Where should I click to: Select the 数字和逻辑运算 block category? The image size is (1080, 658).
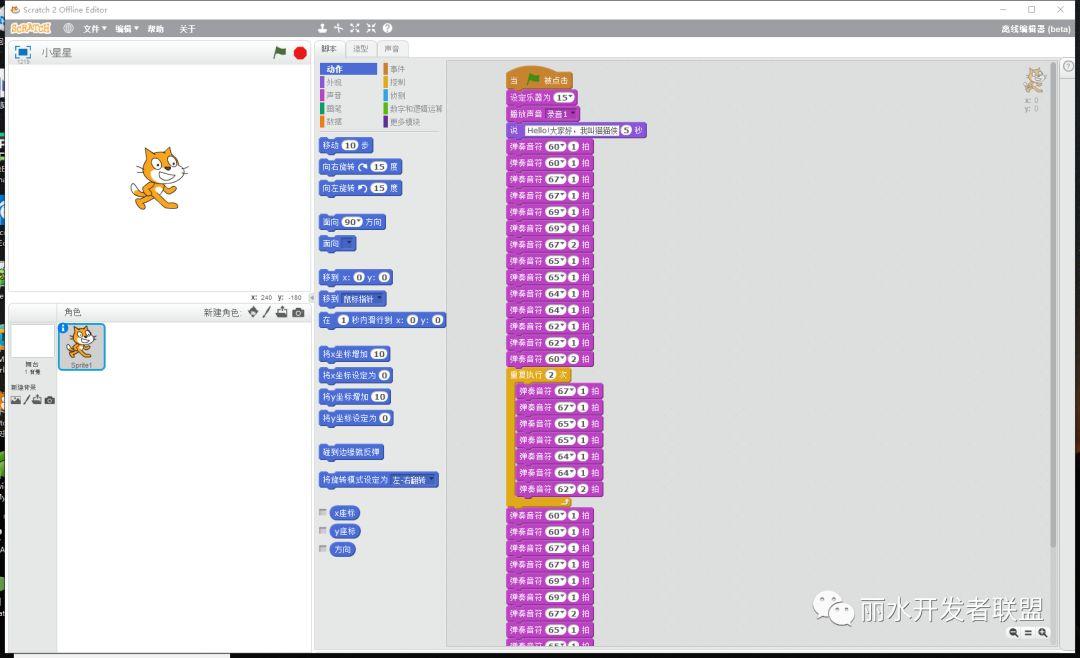point(413,108)
